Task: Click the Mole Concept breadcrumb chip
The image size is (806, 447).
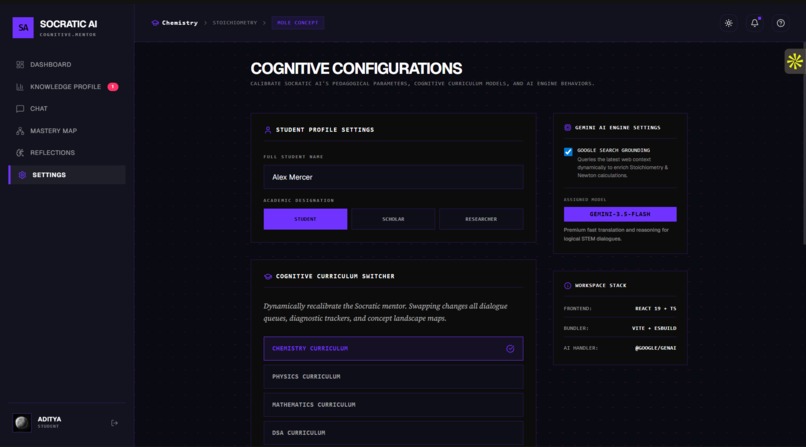Action: [298, 23]
